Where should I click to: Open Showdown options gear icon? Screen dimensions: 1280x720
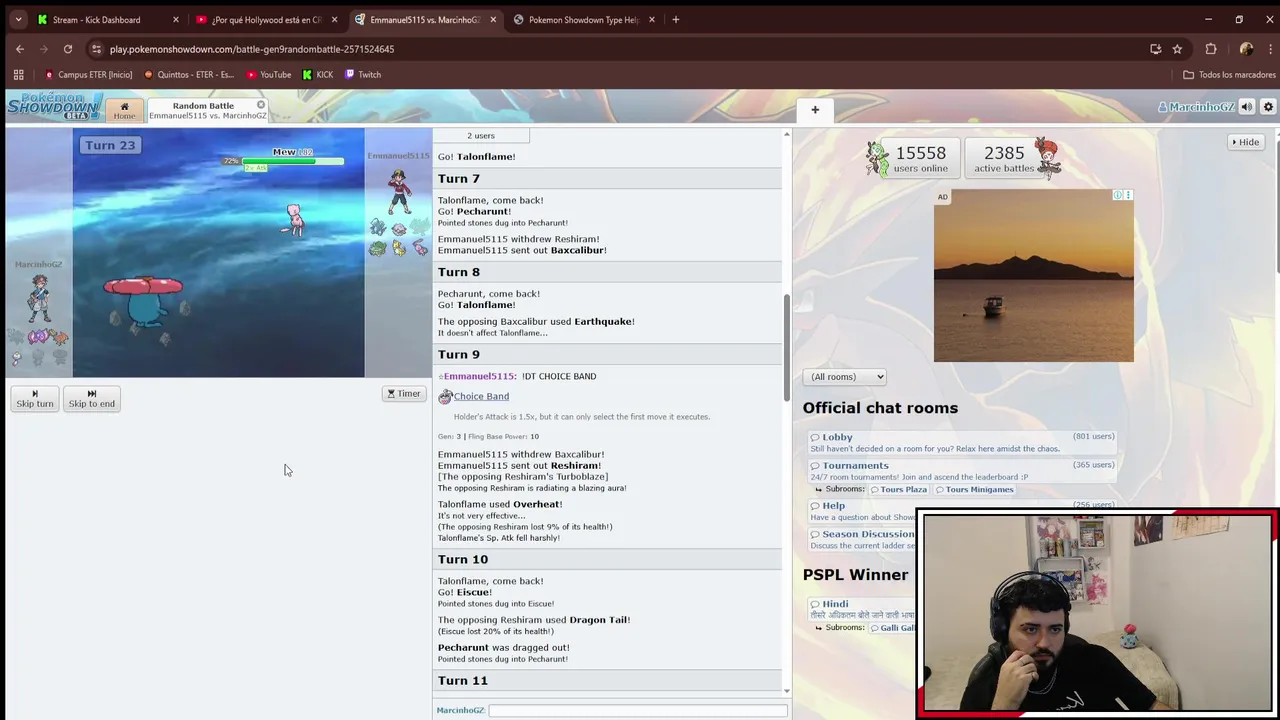pos(1268,107)
